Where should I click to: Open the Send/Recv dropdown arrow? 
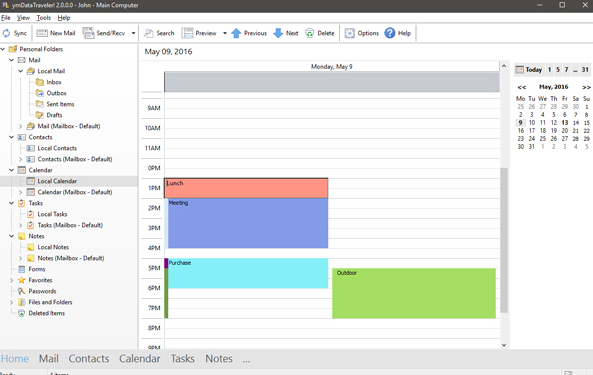[x=133, y=33]
